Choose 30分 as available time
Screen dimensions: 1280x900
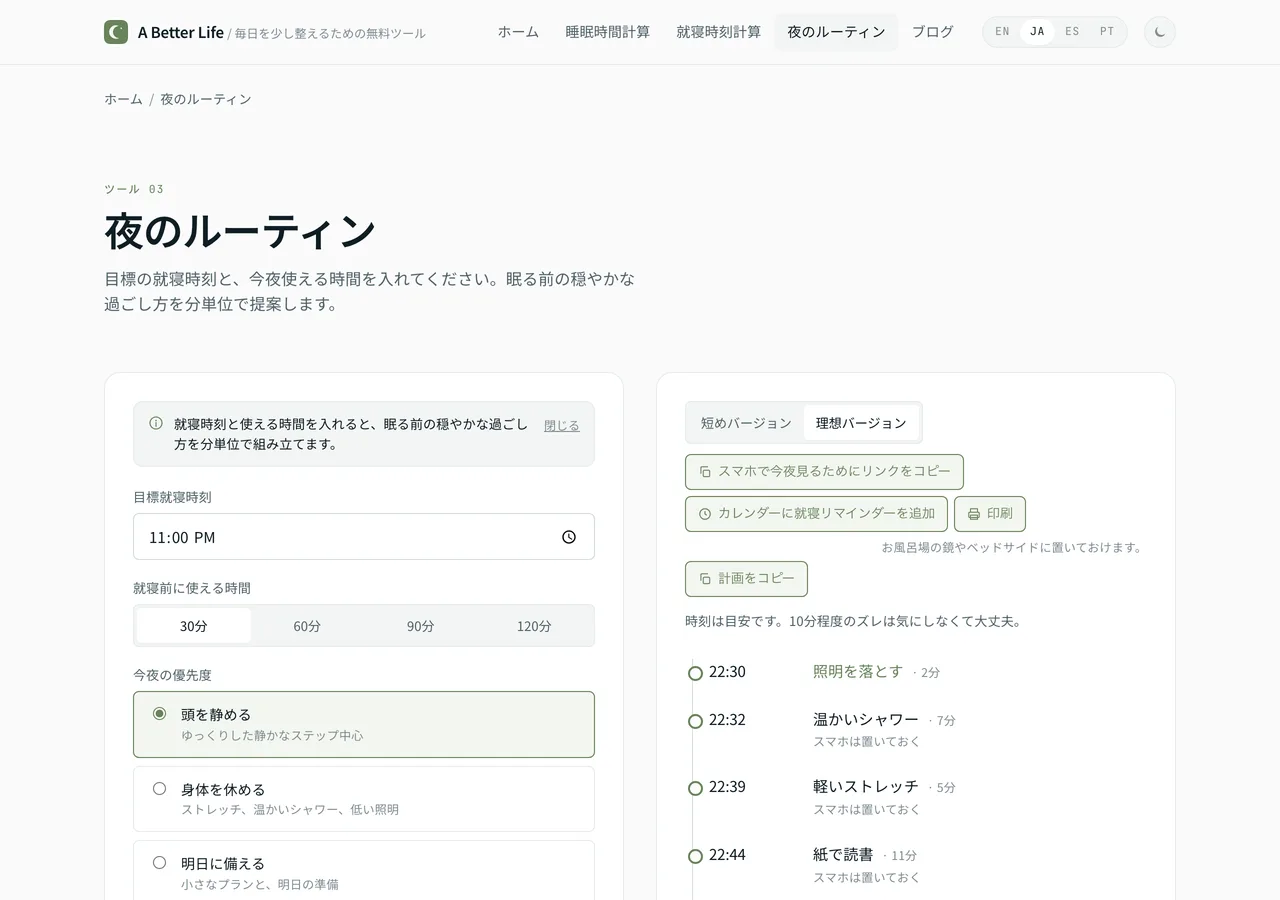click(194, 626)
